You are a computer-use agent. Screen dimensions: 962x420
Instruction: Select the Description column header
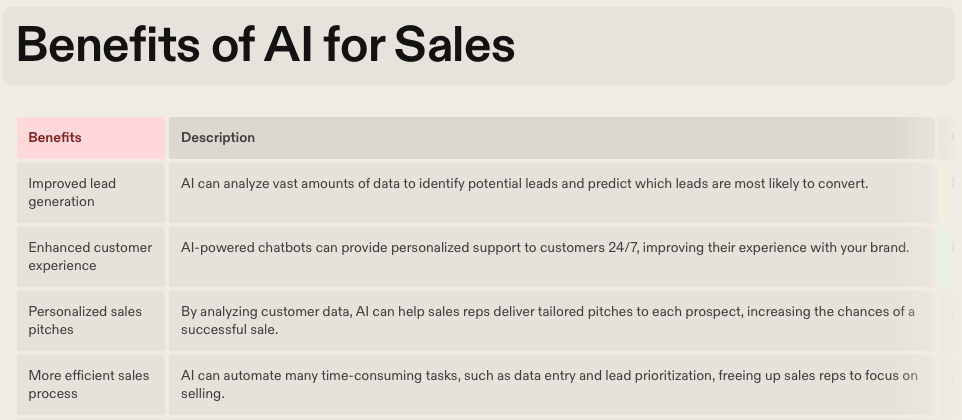click(x=550, y=138)
